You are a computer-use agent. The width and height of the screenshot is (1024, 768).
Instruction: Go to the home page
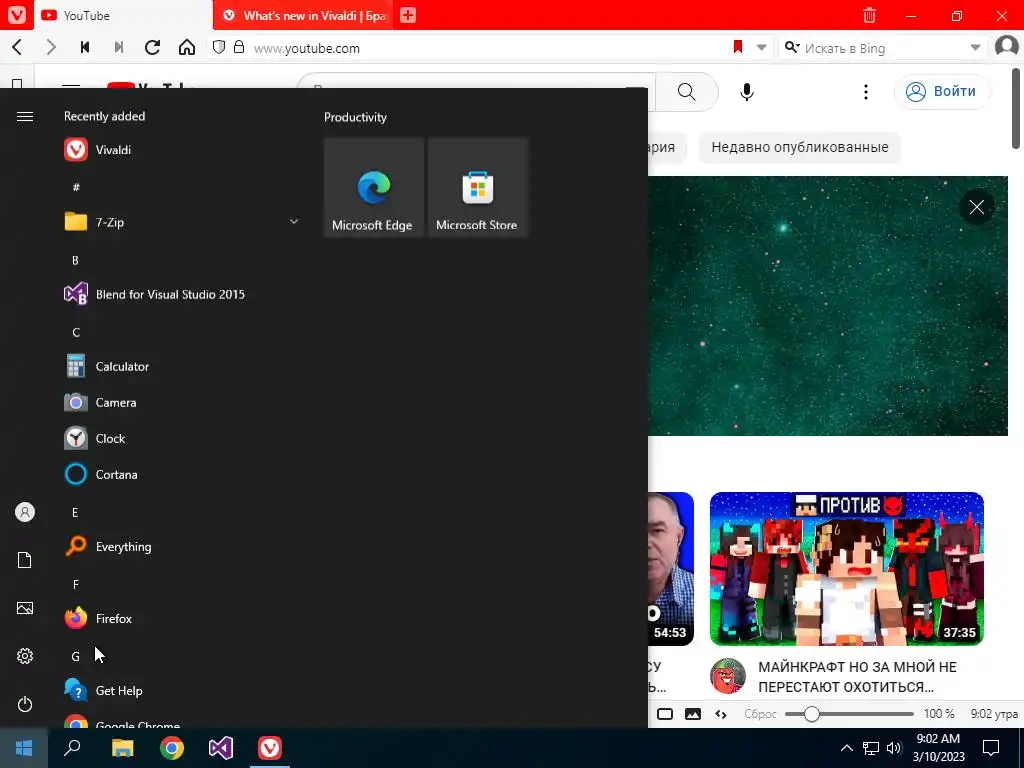click(x=187, y=47)
